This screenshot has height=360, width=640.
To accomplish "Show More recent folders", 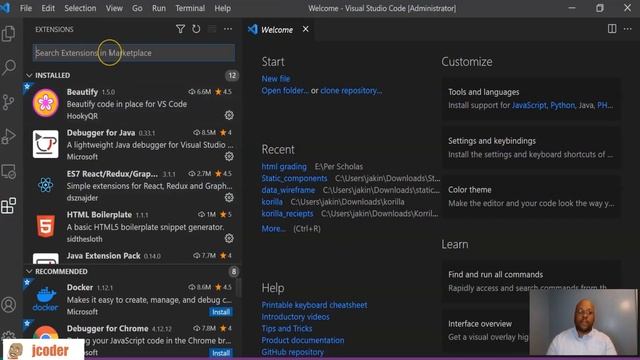I will (273, 229).
